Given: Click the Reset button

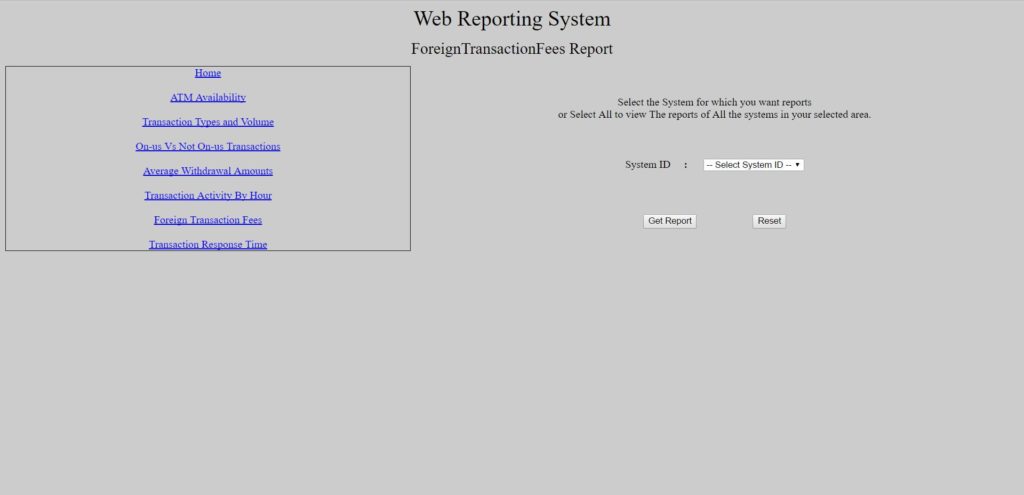Looking at the screenshot, I should tap(769, 221).
